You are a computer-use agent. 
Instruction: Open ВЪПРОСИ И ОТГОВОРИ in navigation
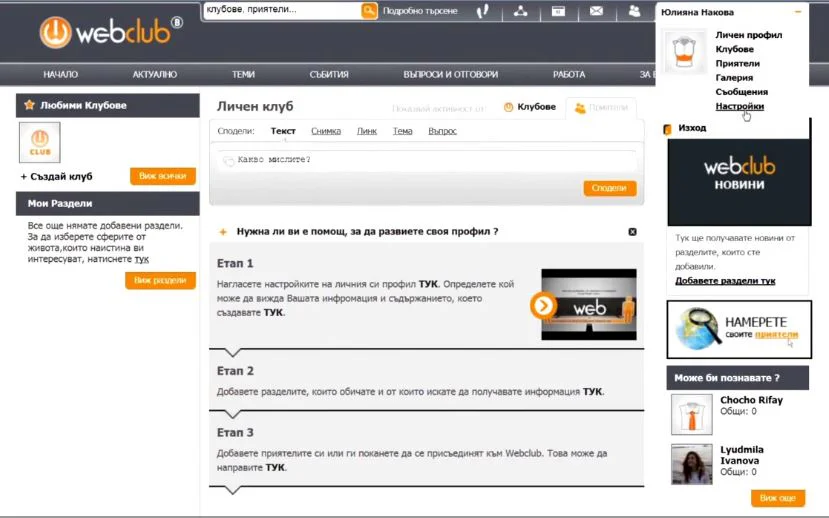pyautogui.click(x=450, y=75)
